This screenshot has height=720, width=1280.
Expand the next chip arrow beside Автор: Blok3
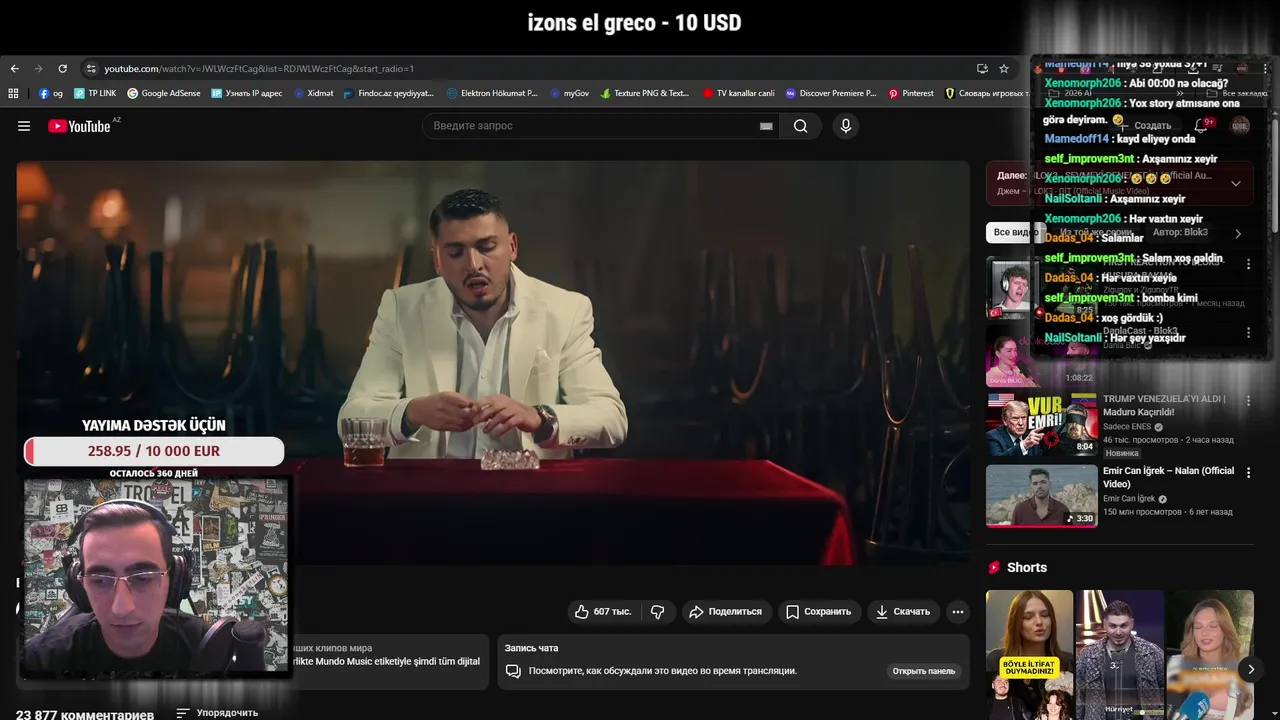pyautogui.click(x=1238, y=233)
